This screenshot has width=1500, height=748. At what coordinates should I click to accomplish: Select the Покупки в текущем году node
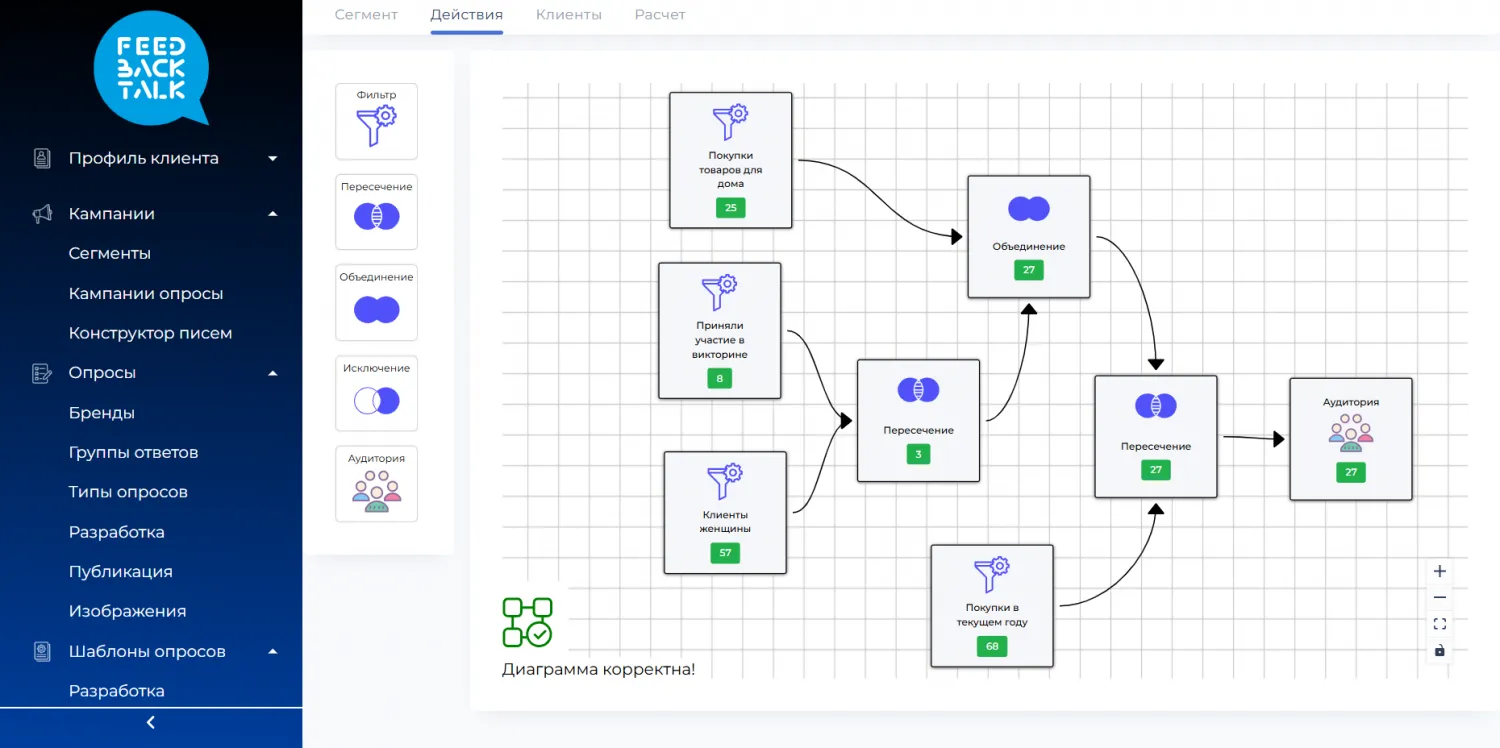991,605
